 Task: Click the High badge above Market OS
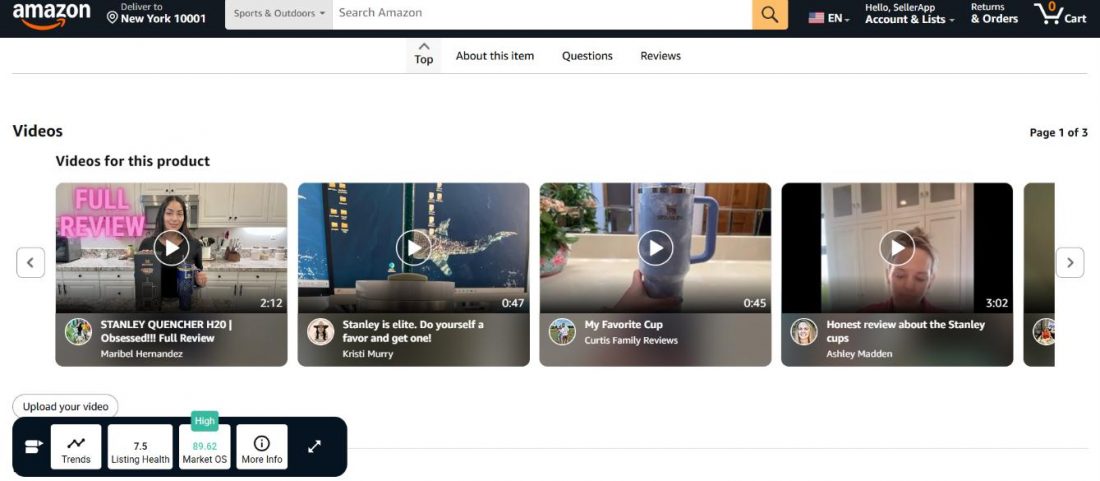point(205,421)
